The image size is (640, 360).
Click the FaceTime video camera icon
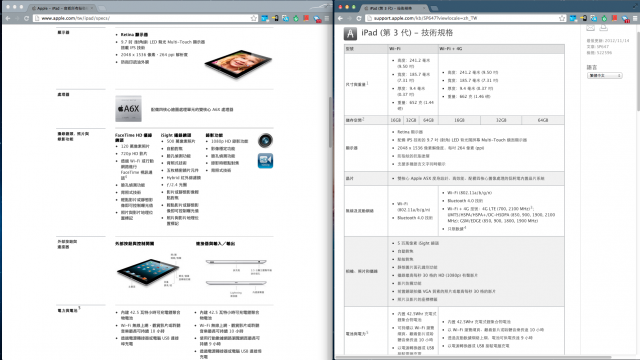265,161
